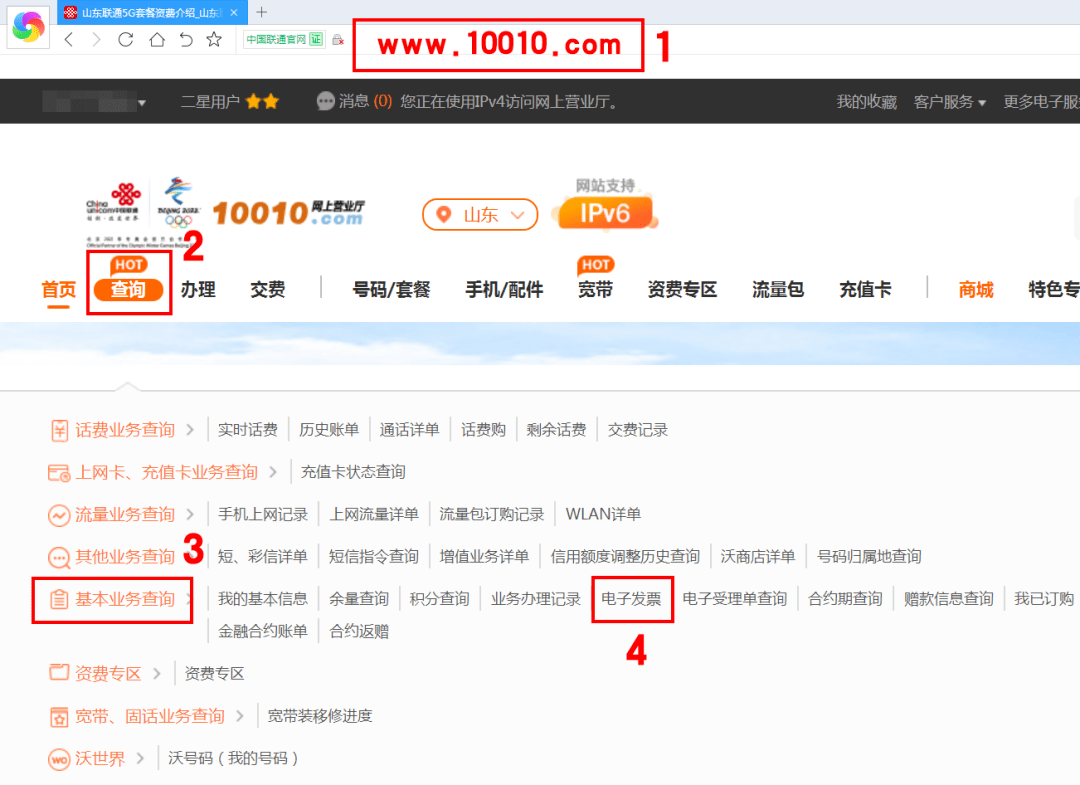
Task: Click the browser forward arrow
Action: [96, 40]
